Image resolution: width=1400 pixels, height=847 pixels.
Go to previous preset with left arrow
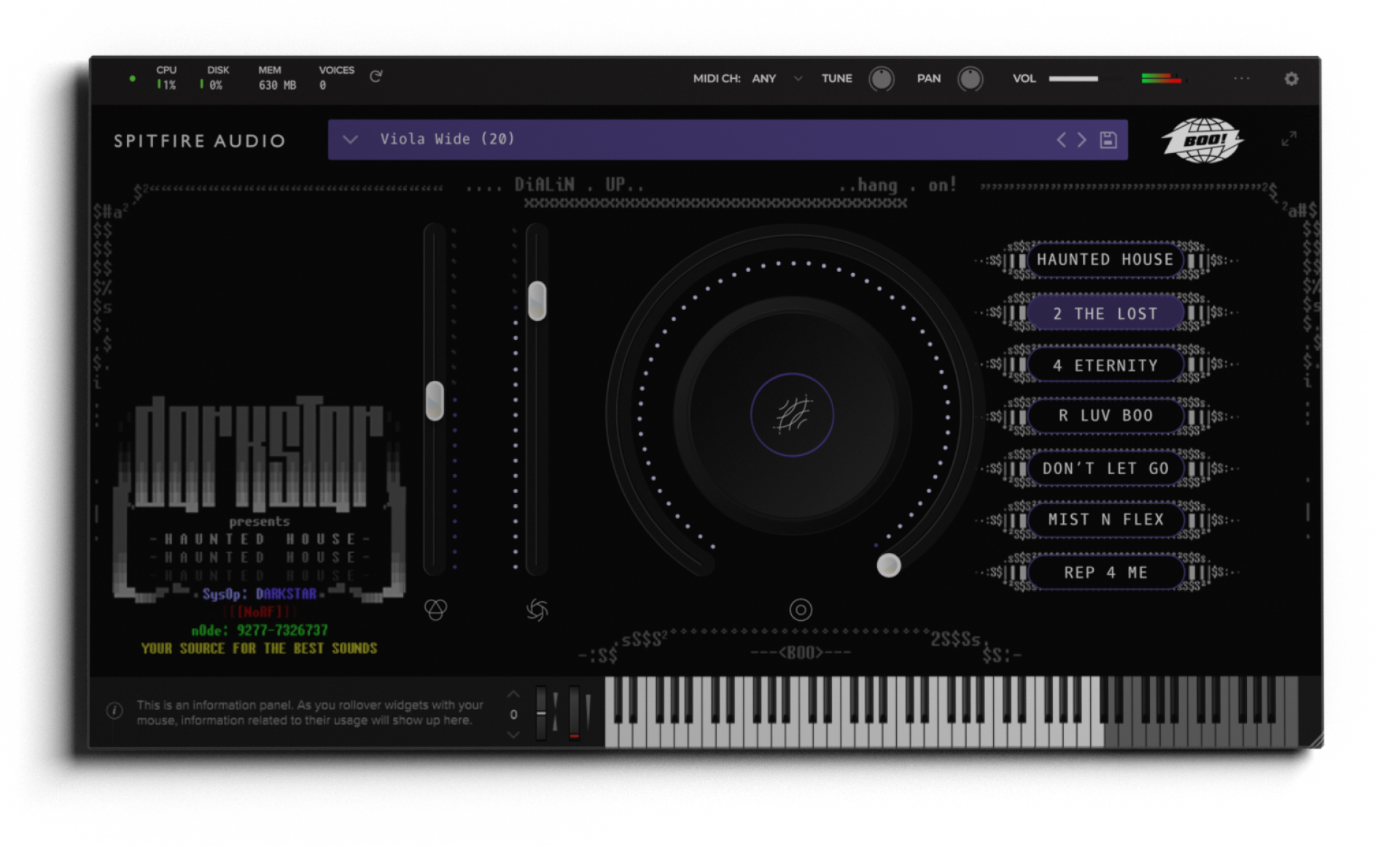coord(1062,140)
